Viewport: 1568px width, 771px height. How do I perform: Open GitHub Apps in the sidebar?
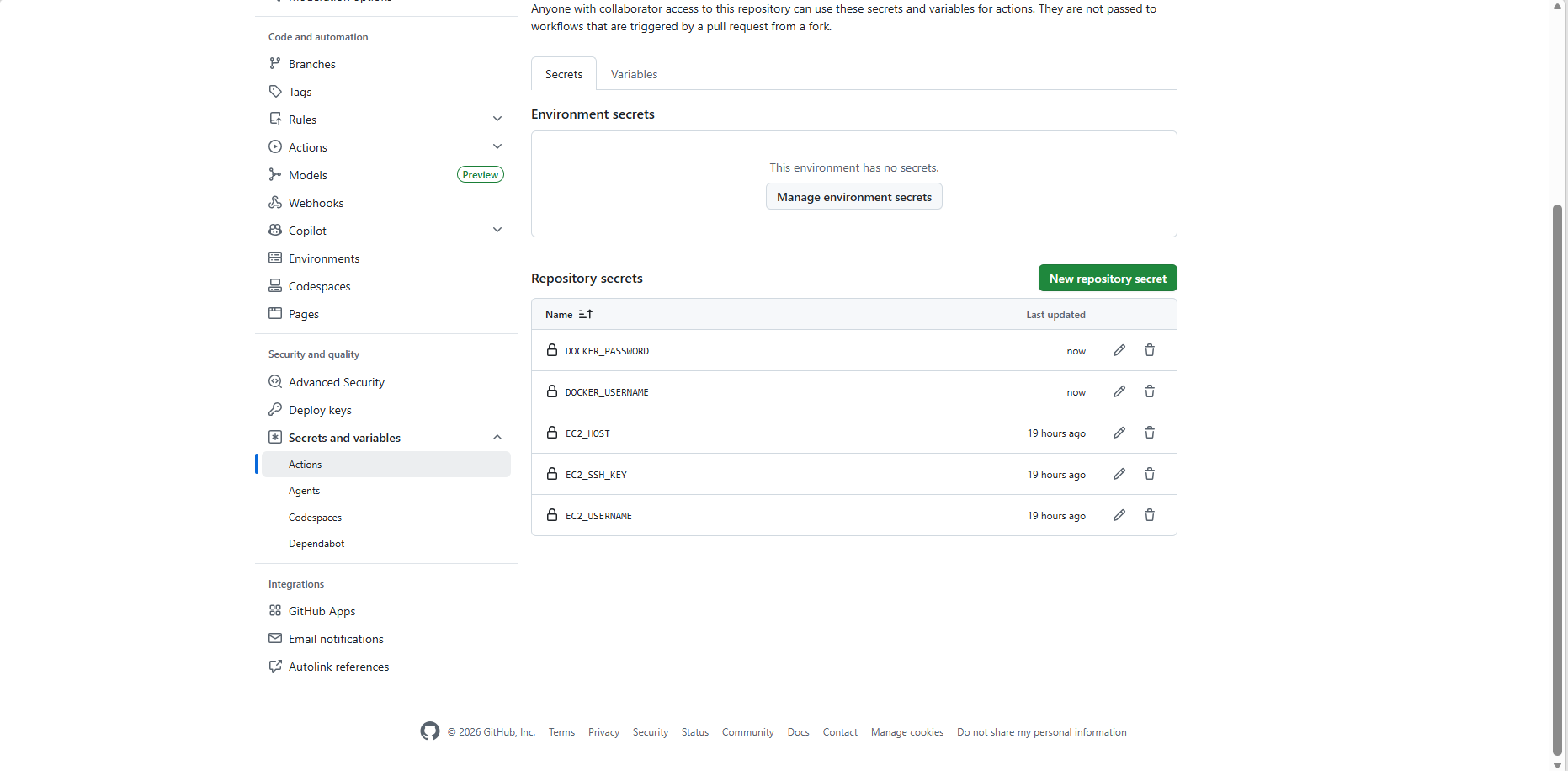[386, 610]
